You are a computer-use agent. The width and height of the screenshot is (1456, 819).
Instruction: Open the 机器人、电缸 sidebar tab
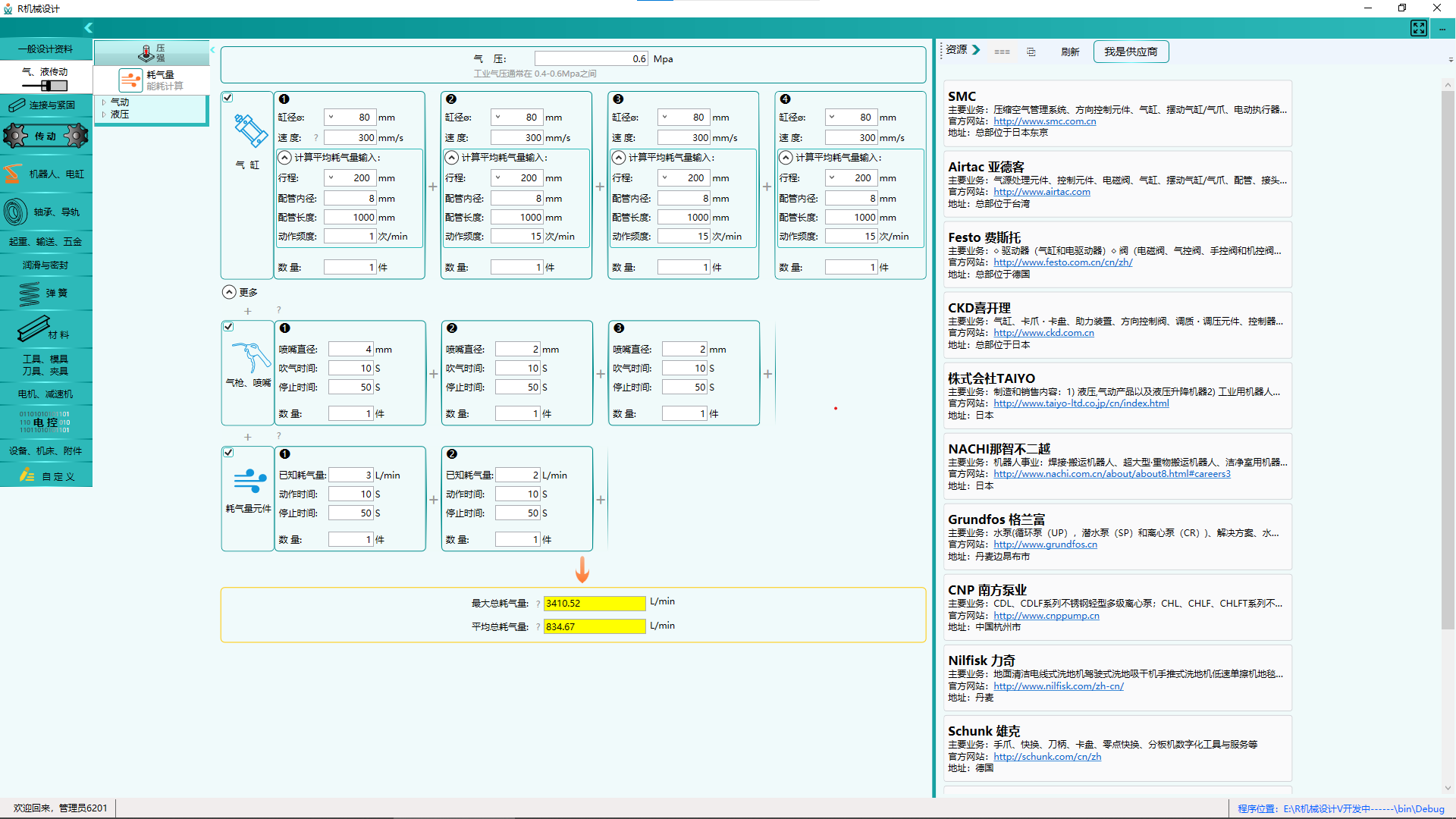coord(45,174)
